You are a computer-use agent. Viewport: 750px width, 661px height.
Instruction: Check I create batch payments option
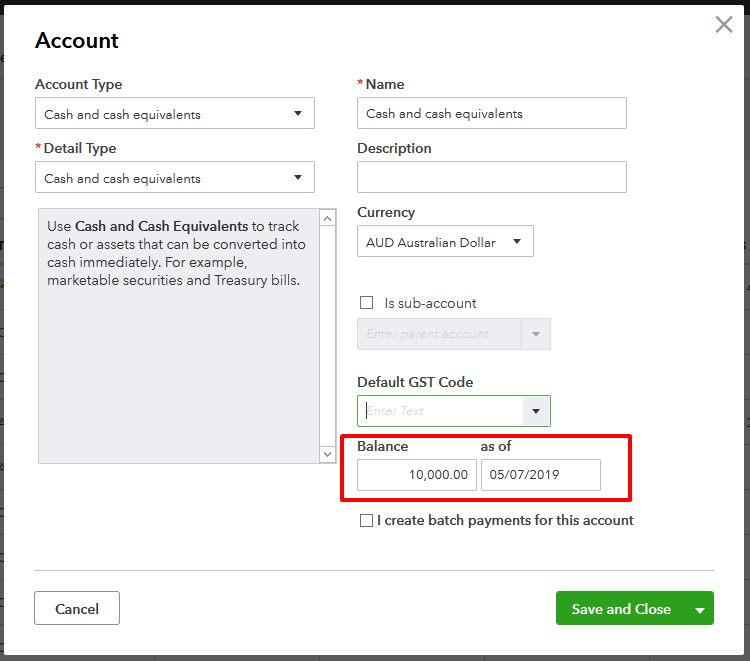coord(366,520)
